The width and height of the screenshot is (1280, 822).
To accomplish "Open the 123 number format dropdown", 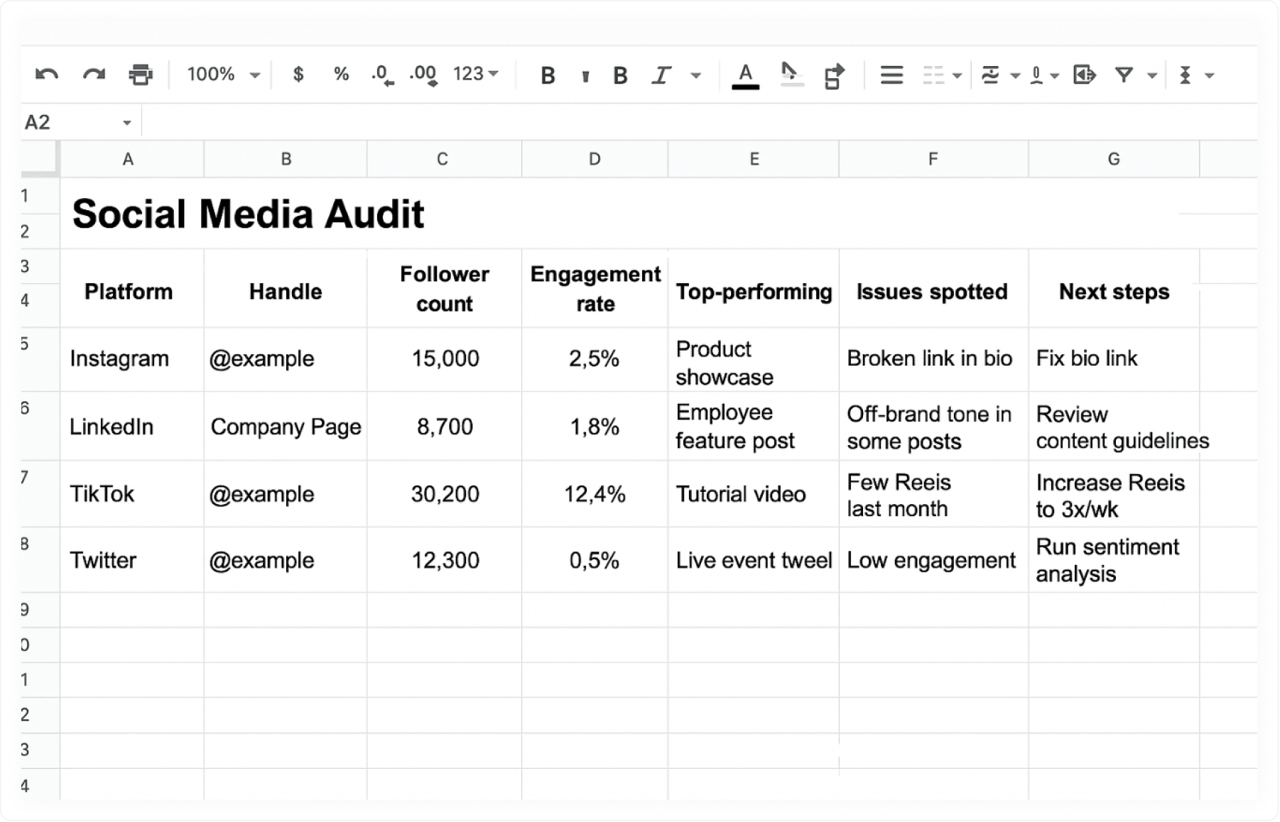I will pyautogui.click(x=476, y=75).
